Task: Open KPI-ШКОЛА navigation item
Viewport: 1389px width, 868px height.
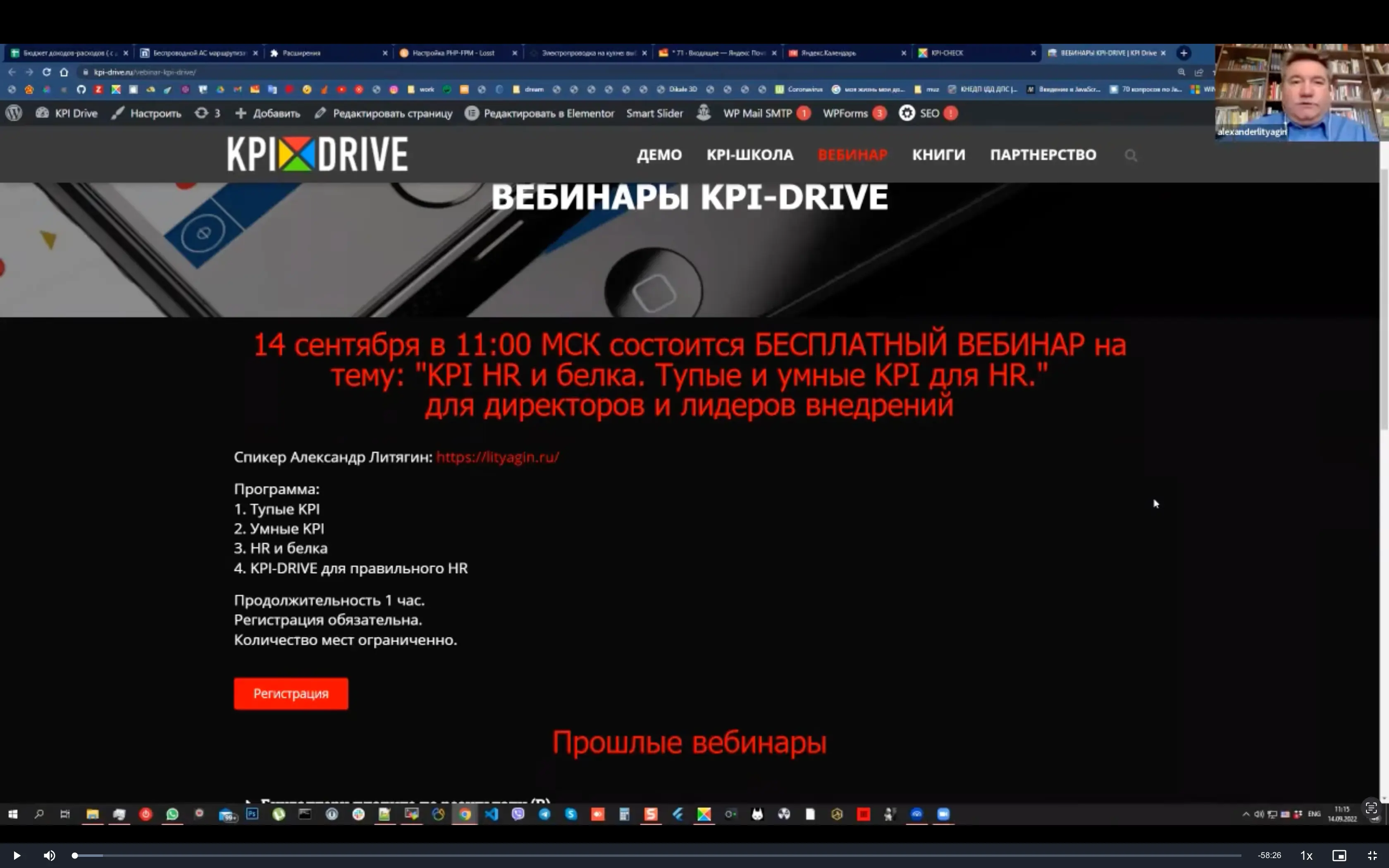Action: (749, 155)
